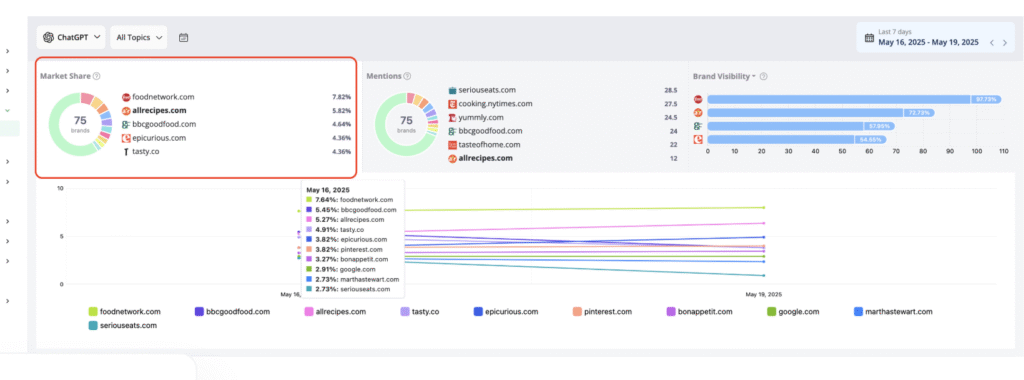Click the epicurious.com favicon in Market Share
Viewport: 1024px width, 380px height.
[126, 138]
